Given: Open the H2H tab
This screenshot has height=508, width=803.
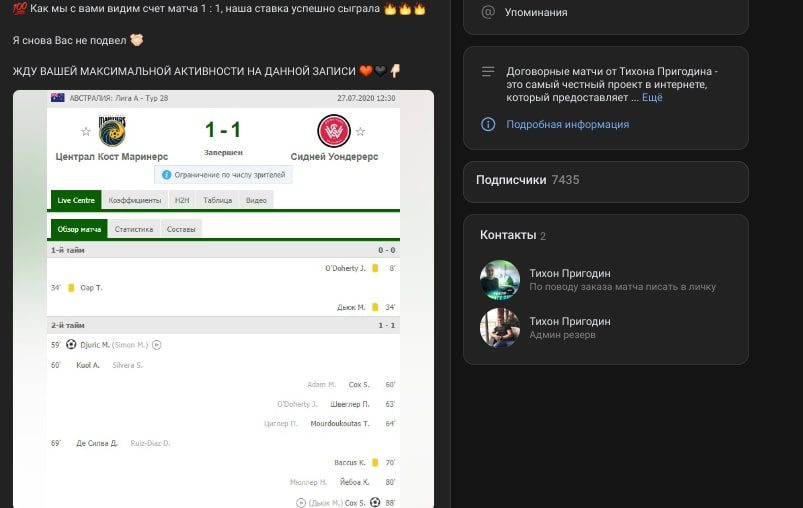Looking at the screenshot, I should click(182, 200).
